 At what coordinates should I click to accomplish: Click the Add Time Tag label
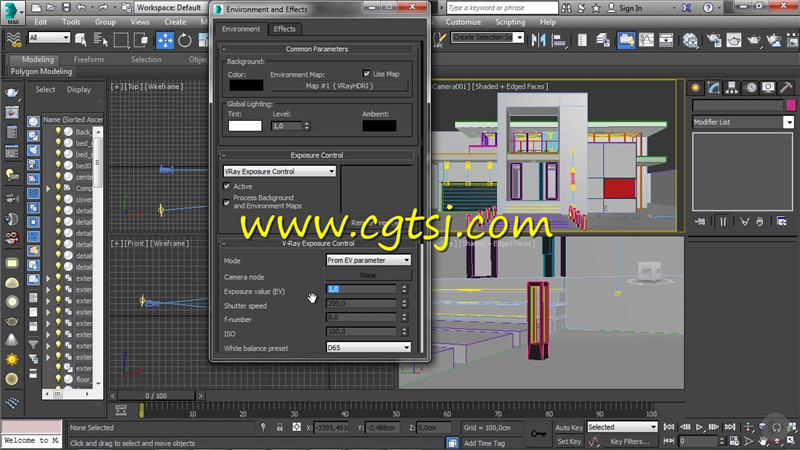[x=484, y=443]
